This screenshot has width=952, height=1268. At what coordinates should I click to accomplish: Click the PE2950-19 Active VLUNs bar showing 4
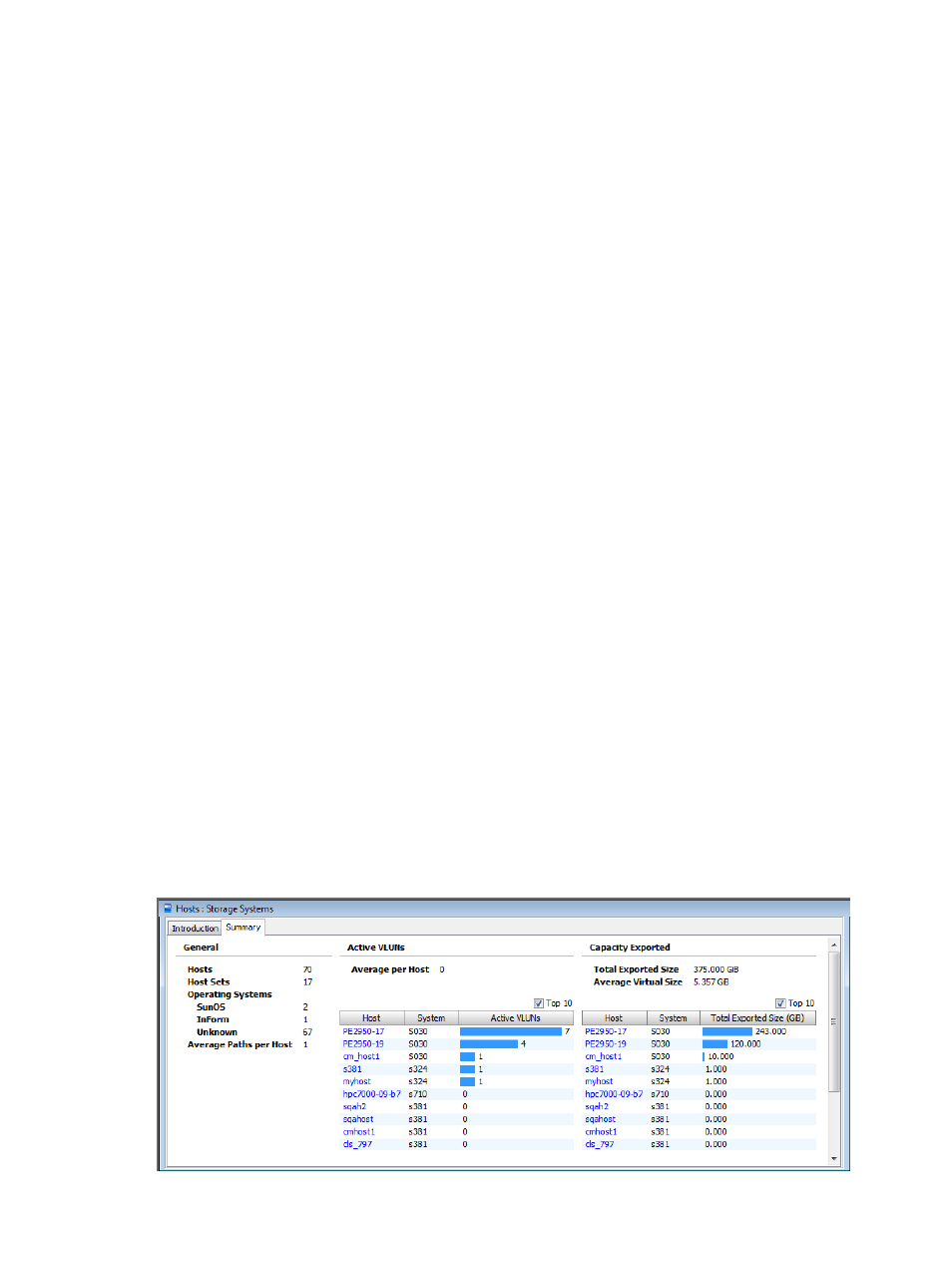pos(489,1044)
